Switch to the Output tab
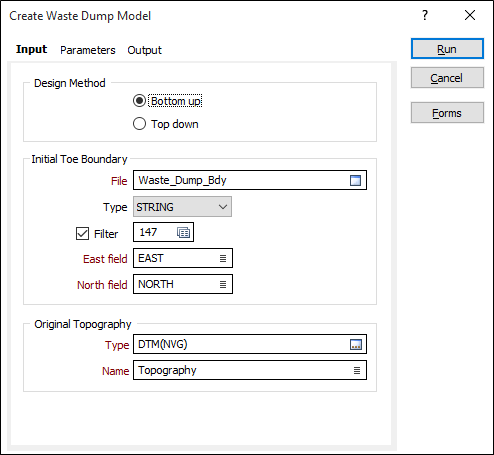Screen dimensions: 494x455 pos(144,50)
